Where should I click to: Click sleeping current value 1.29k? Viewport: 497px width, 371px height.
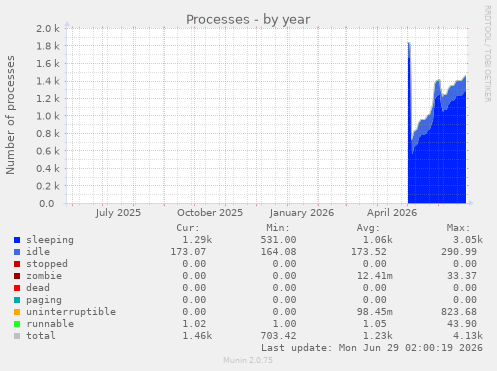(197, 240)
